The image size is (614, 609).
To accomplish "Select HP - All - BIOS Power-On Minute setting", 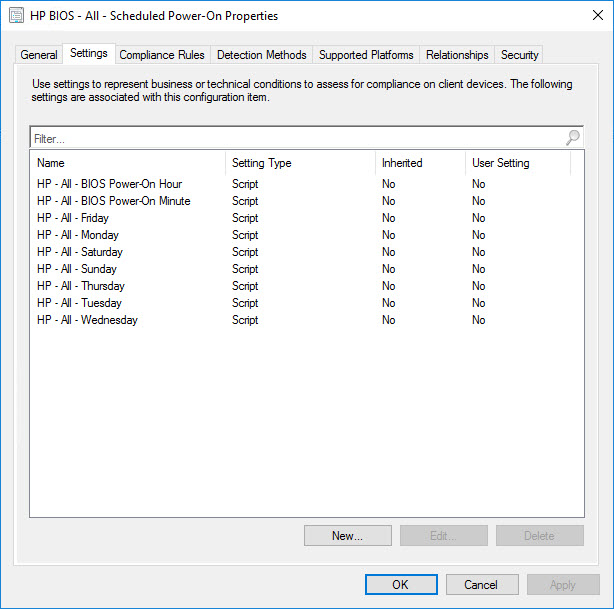I will [113, 201].
